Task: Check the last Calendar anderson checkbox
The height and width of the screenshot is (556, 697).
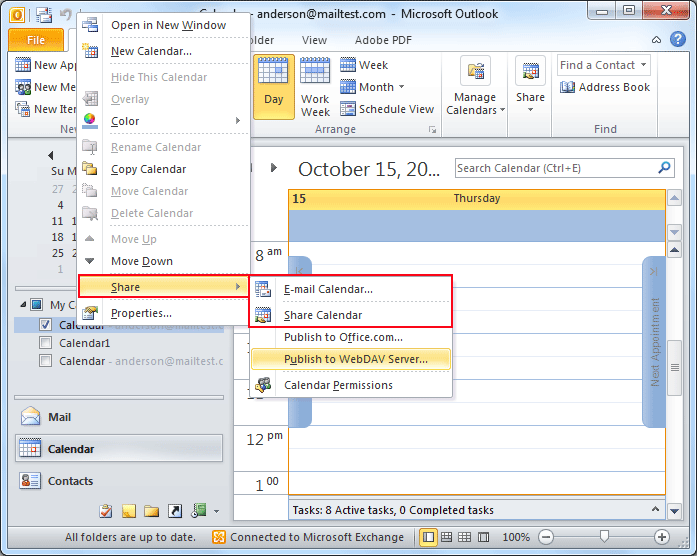Action: [45, 360]
